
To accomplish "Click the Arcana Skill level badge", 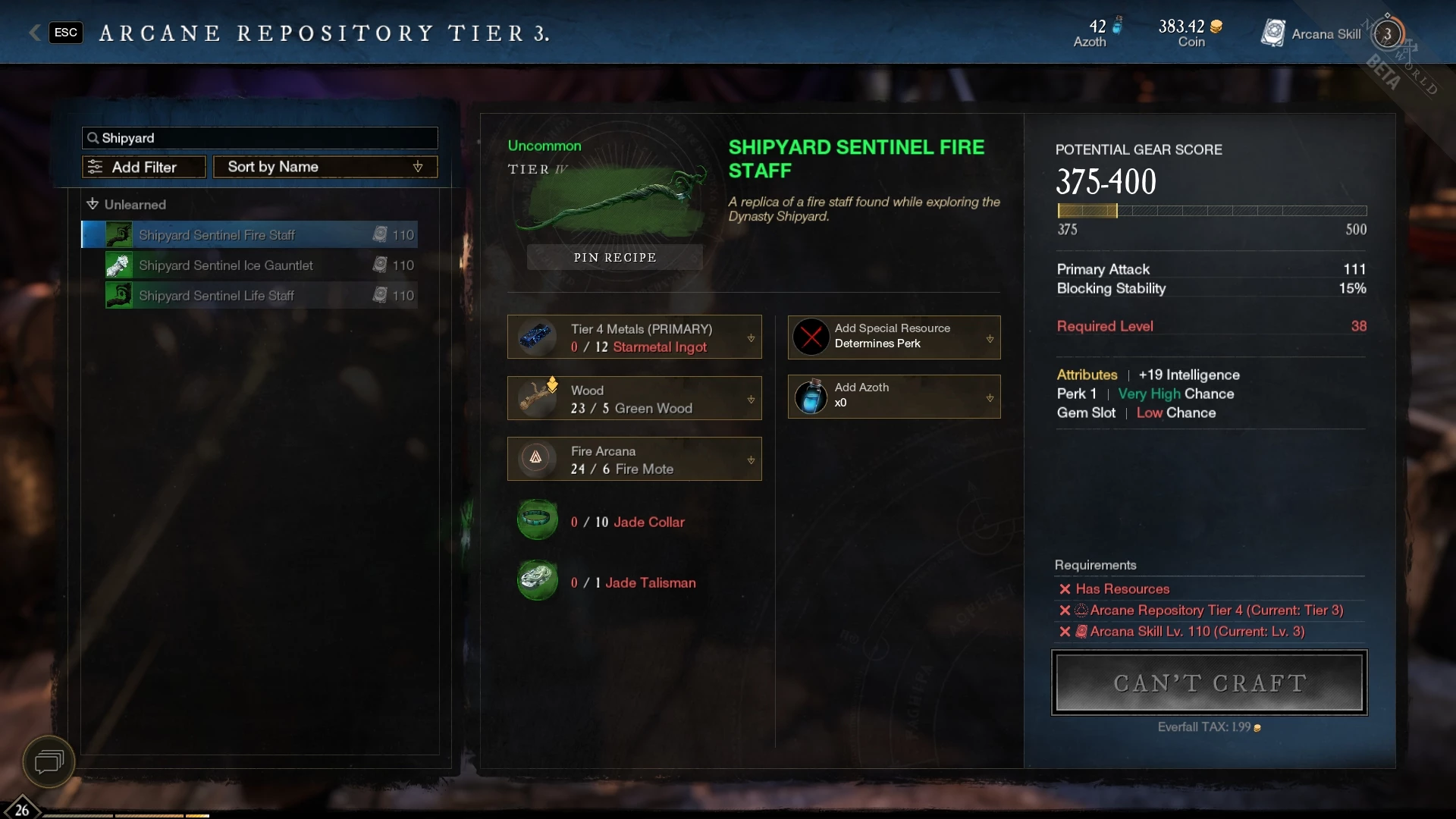I will [x=1387, y=34].
